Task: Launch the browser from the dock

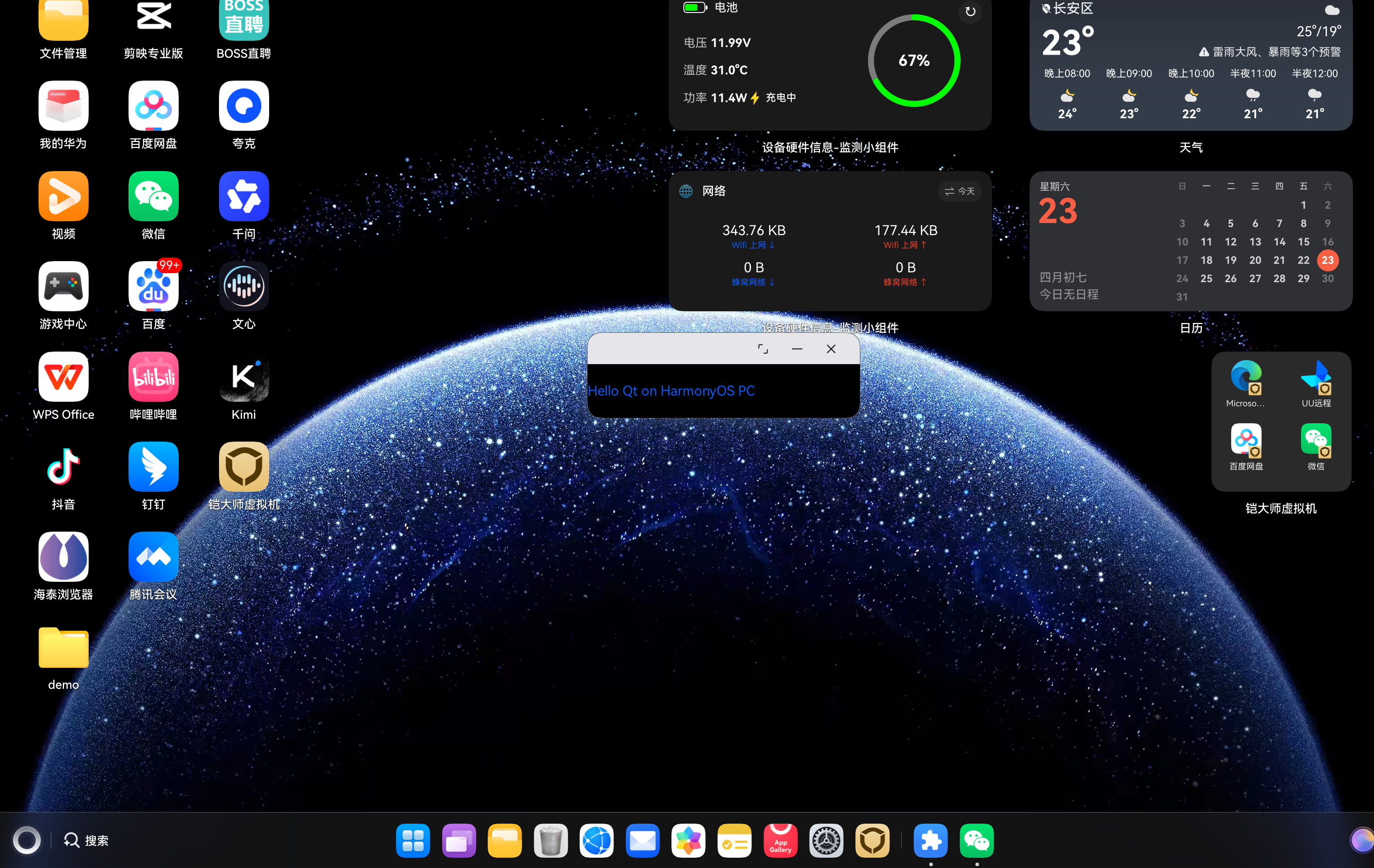Action: click(597, 841)
